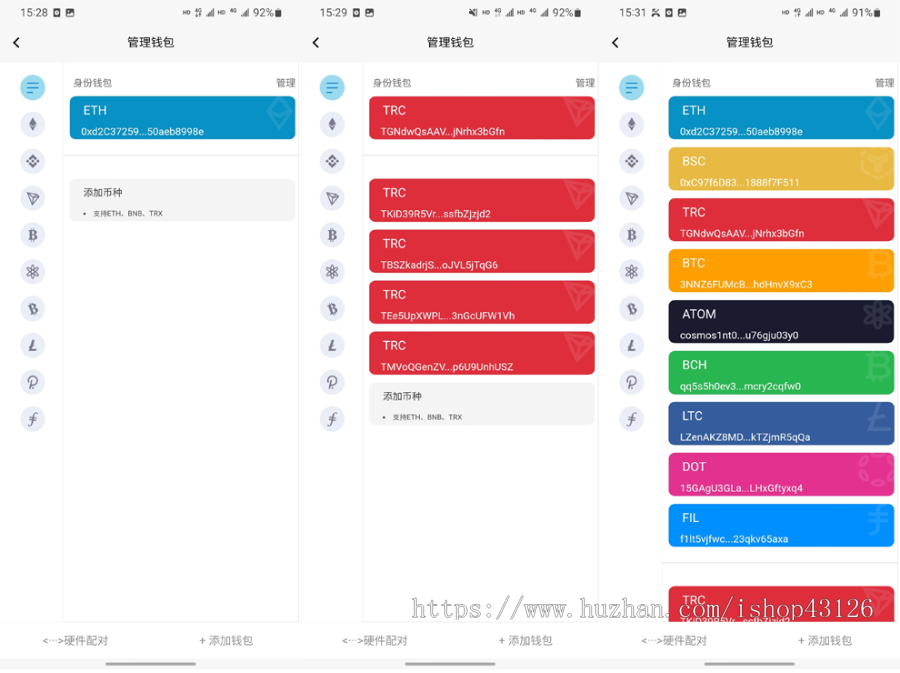Select Bitcoin sidebar icon in the 15:29 screen
Screen dimensions: 900x673
tap(332, 235)
